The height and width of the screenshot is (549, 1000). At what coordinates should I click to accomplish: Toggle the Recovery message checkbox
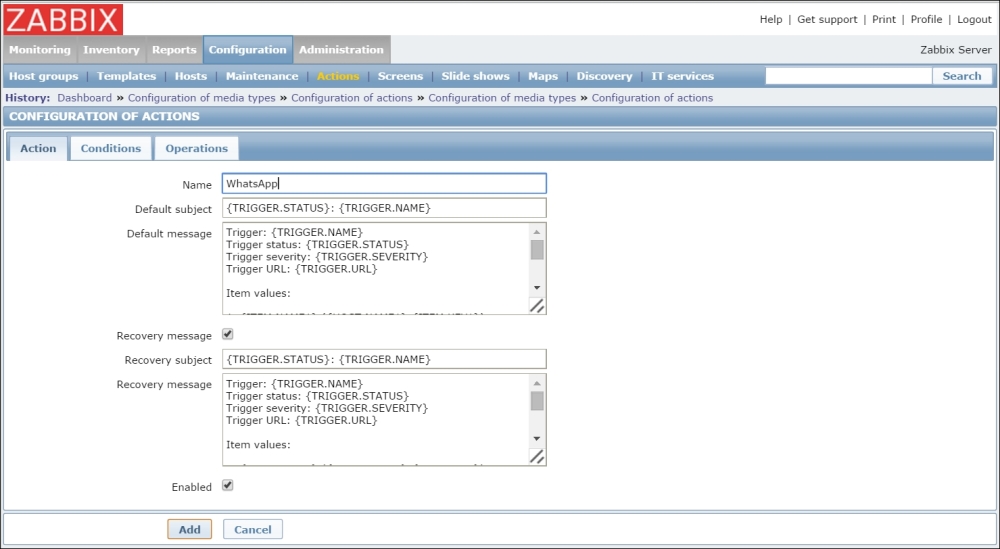click(228, 335)
